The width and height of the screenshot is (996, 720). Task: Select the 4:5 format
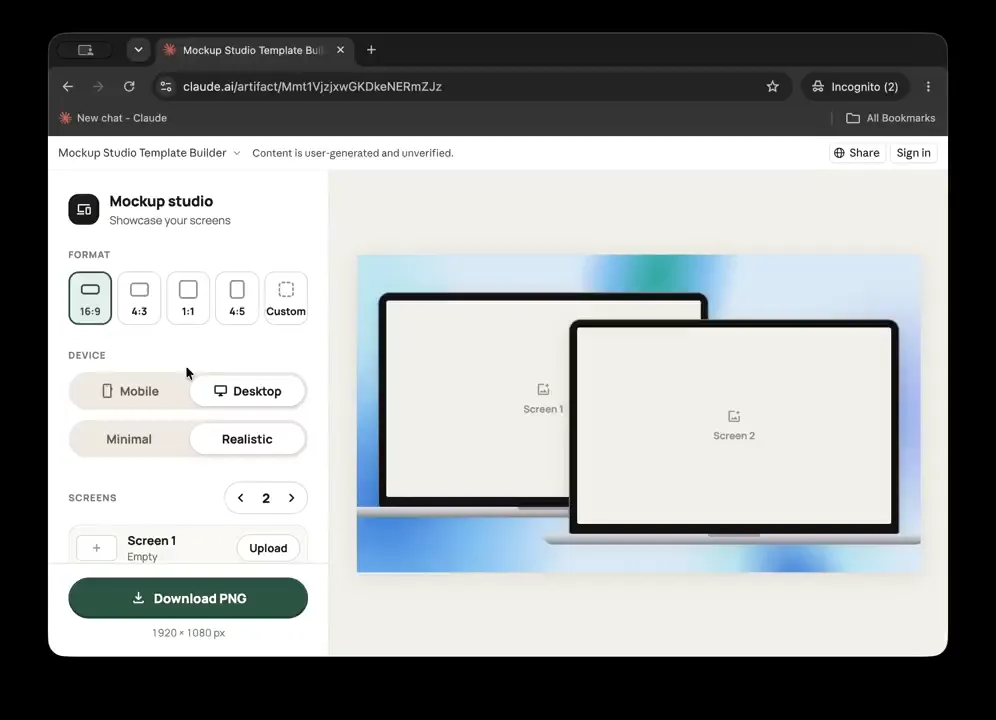click(x=237, y=298)
